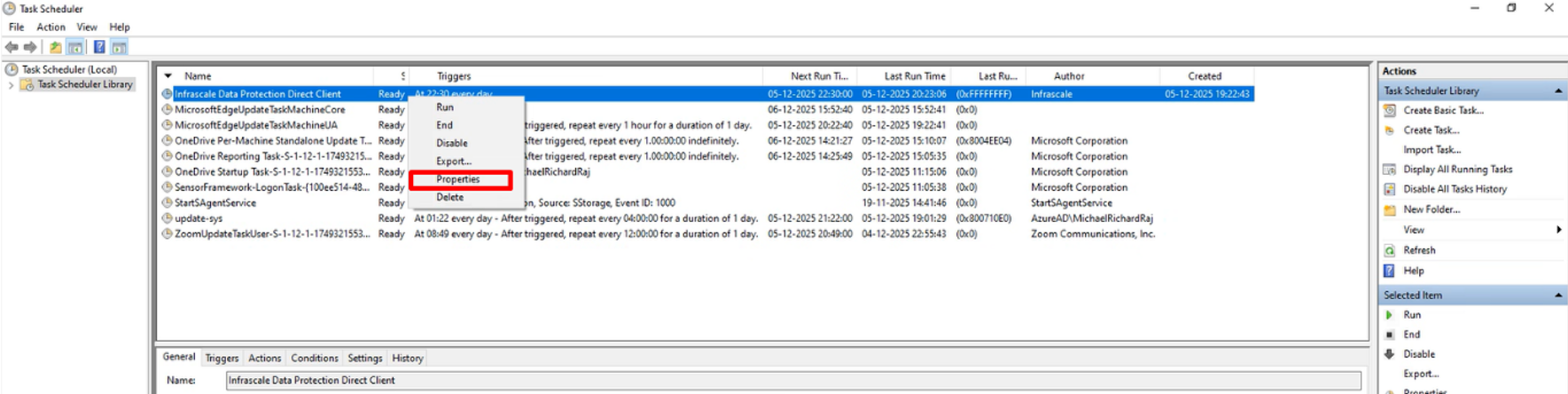Choose Properties from the context menu
Screen dimensions: 1568x394
tap(458, 180)
